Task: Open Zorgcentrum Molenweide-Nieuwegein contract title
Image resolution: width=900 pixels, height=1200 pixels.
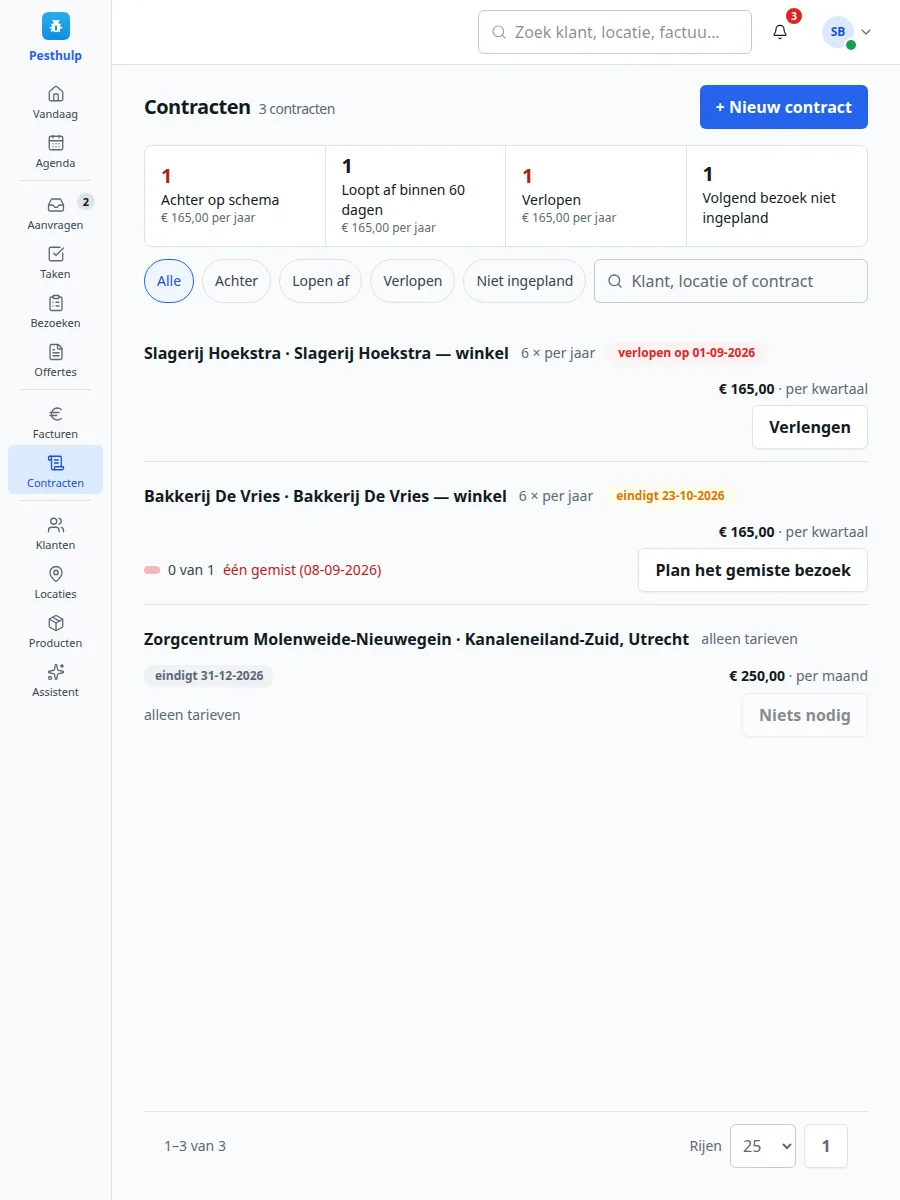Action: (x=416, y=639)
